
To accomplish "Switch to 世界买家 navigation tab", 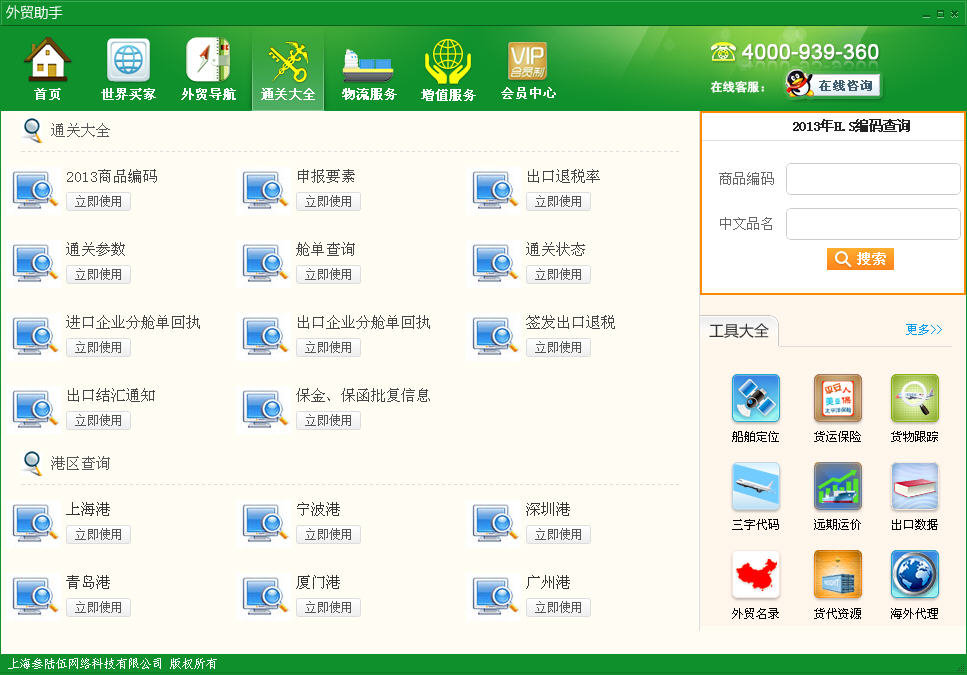I will click(128, 68).
